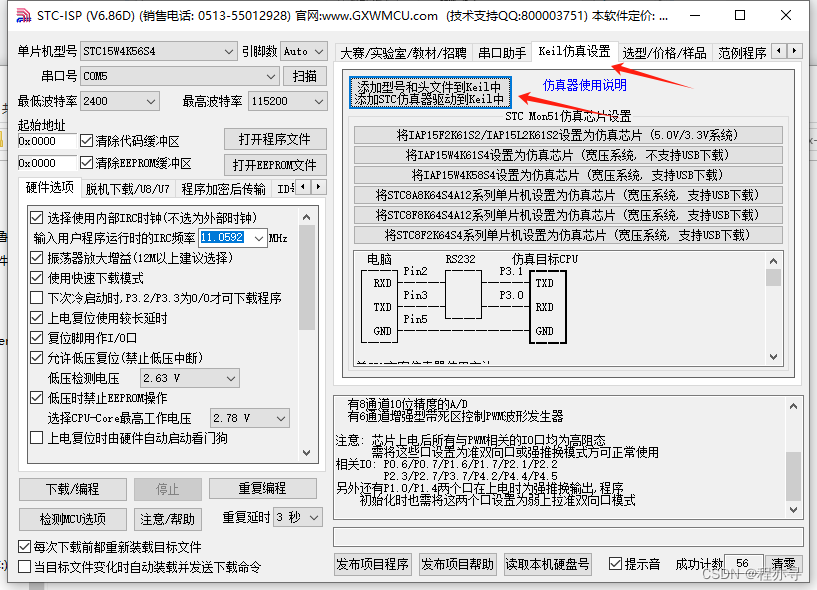Viewport: 817px width, 590px height.
Task: Click 添加型号和头文件到Keil中 button
Action: click(430, 93)
